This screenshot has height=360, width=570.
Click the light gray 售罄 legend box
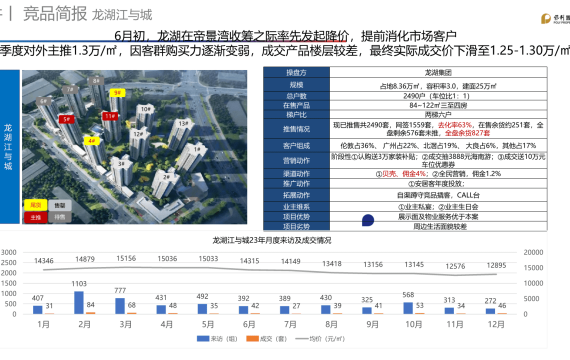pyautogui.click(x=60, y=205)
